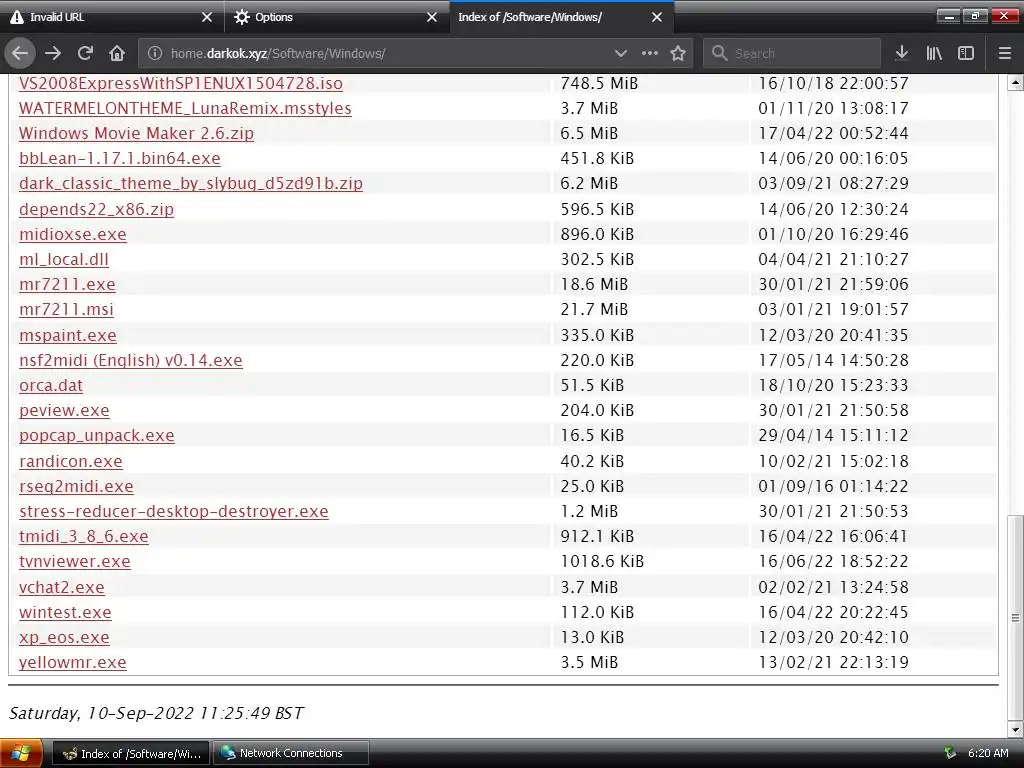Click the orca.dat link

coord(50,385)
